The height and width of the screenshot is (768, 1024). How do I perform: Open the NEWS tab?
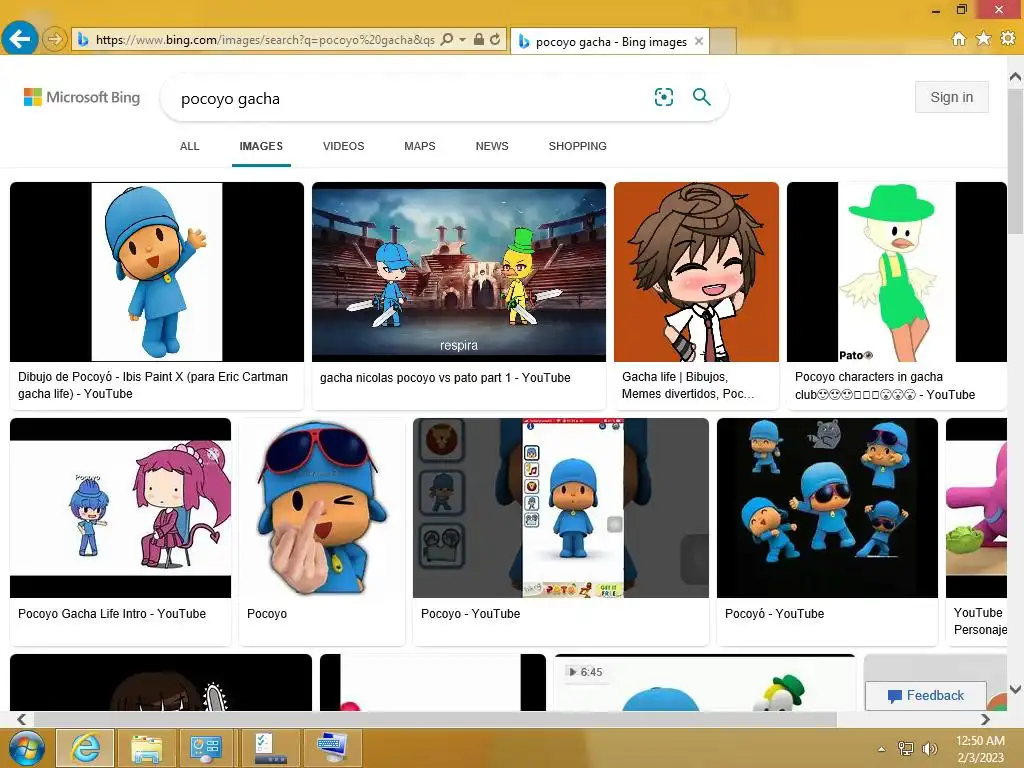pos(492,146)
